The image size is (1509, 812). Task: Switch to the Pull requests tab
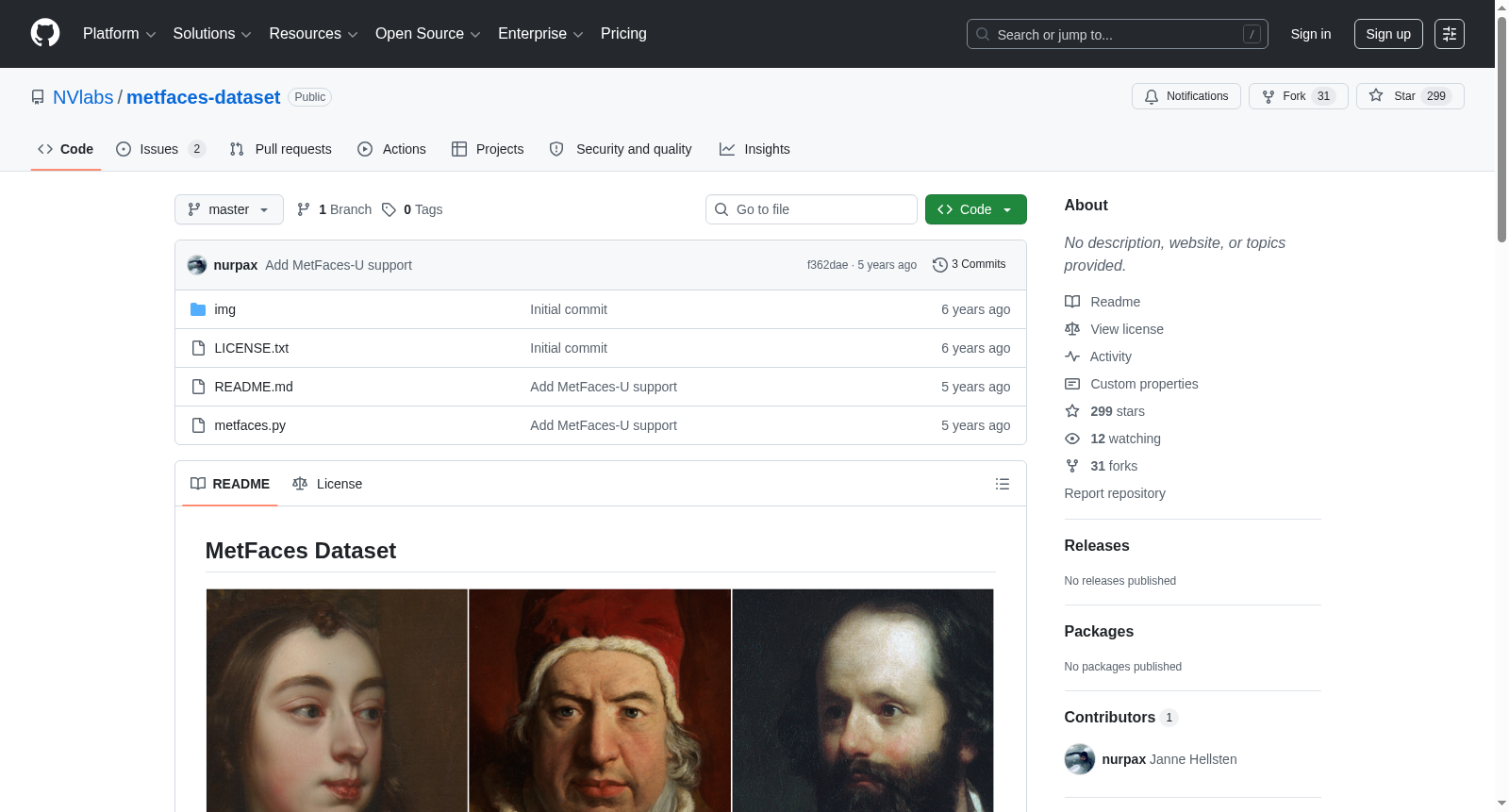[x=280, y=149]
